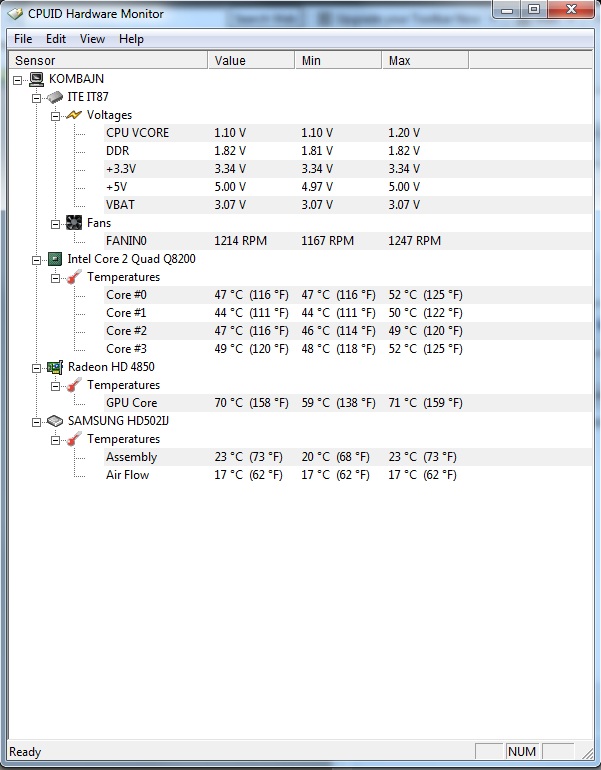
Task: Click the ITE IT87 chip icon
Action: pos(55,97)
